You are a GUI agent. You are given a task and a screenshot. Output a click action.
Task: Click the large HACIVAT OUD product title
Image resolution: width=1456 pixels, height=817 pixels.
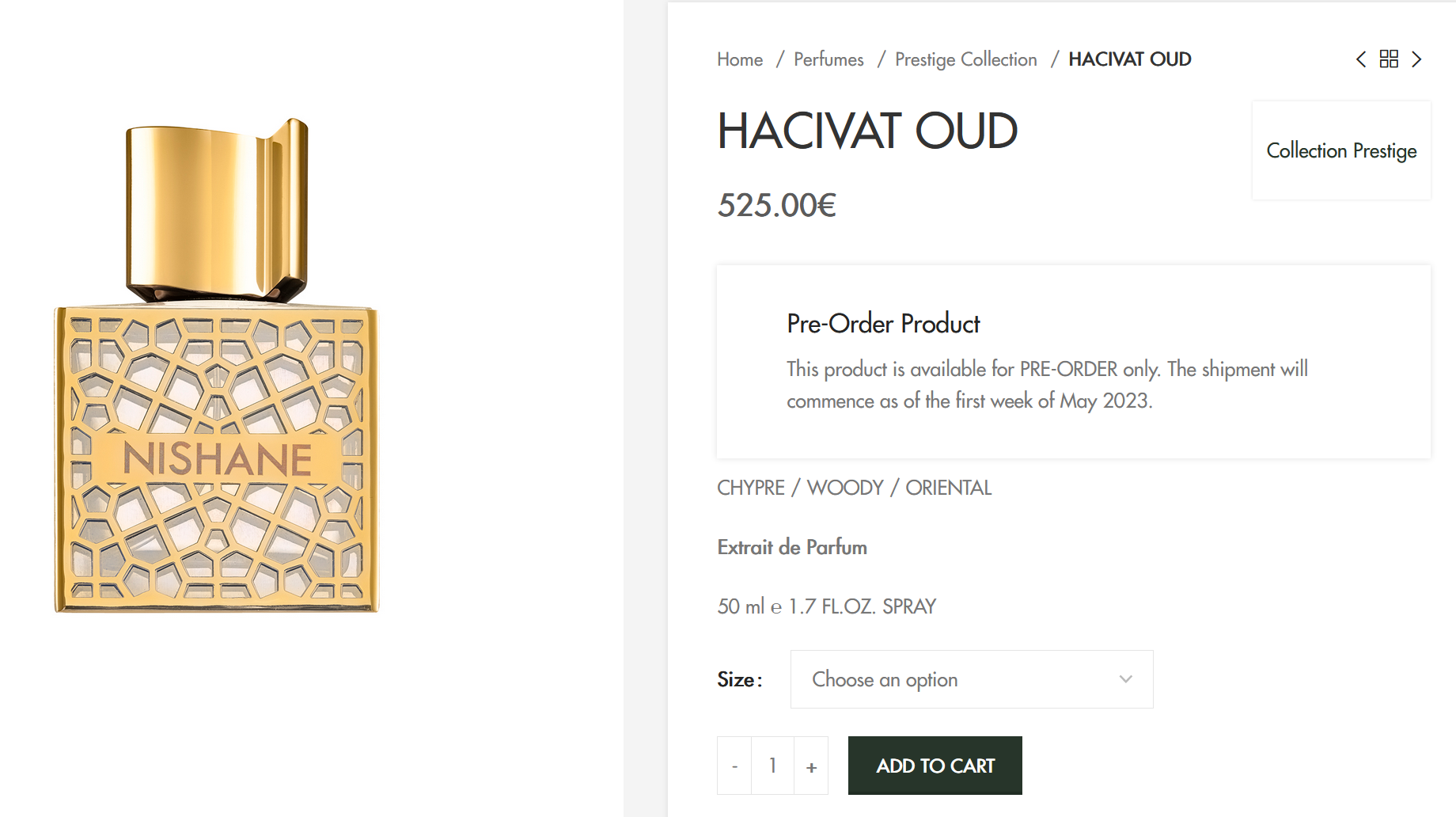coord(867,131)
